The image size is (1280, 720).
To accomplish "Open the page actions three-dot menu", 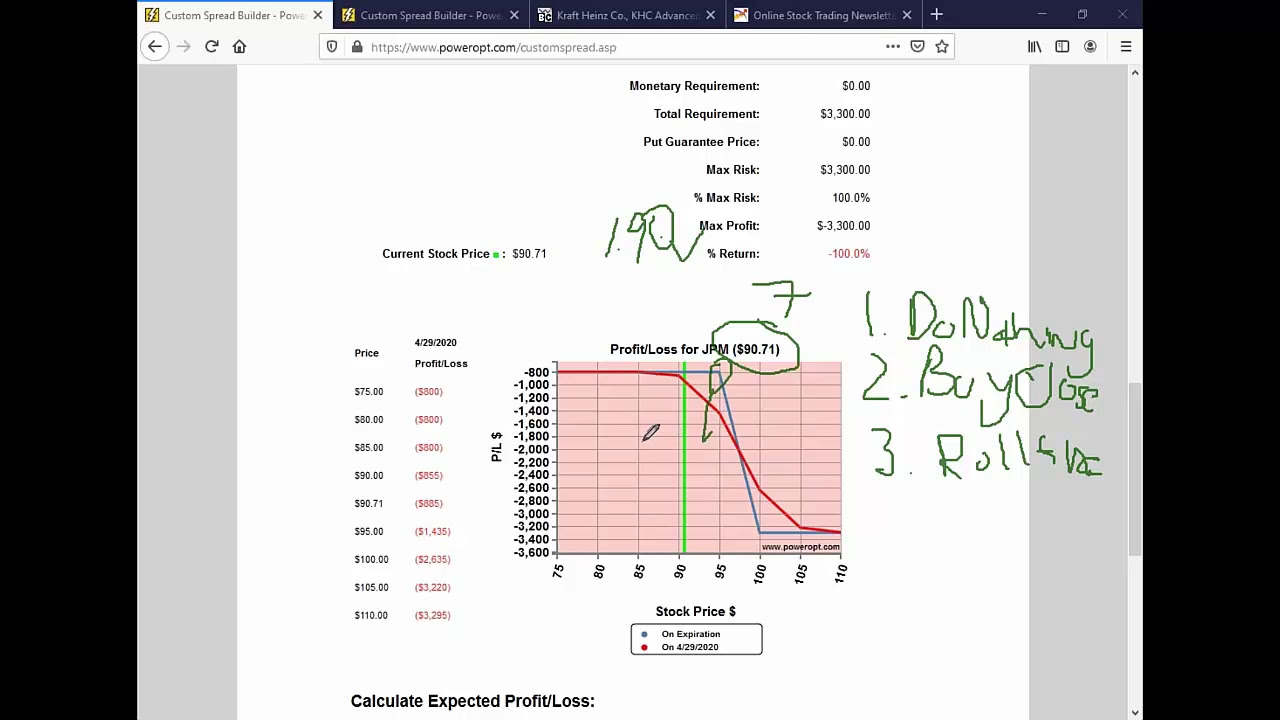I will [893, 47].
